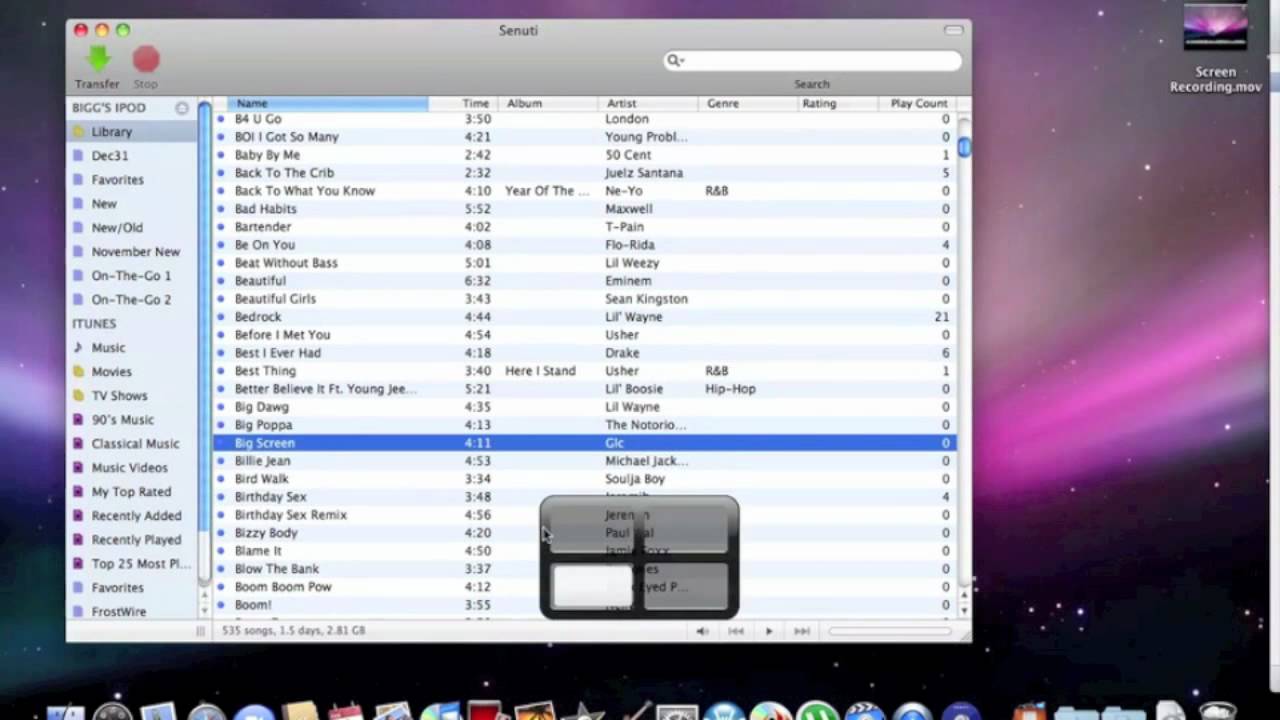Select the song 'Baby By Me'

pos(585,155)
